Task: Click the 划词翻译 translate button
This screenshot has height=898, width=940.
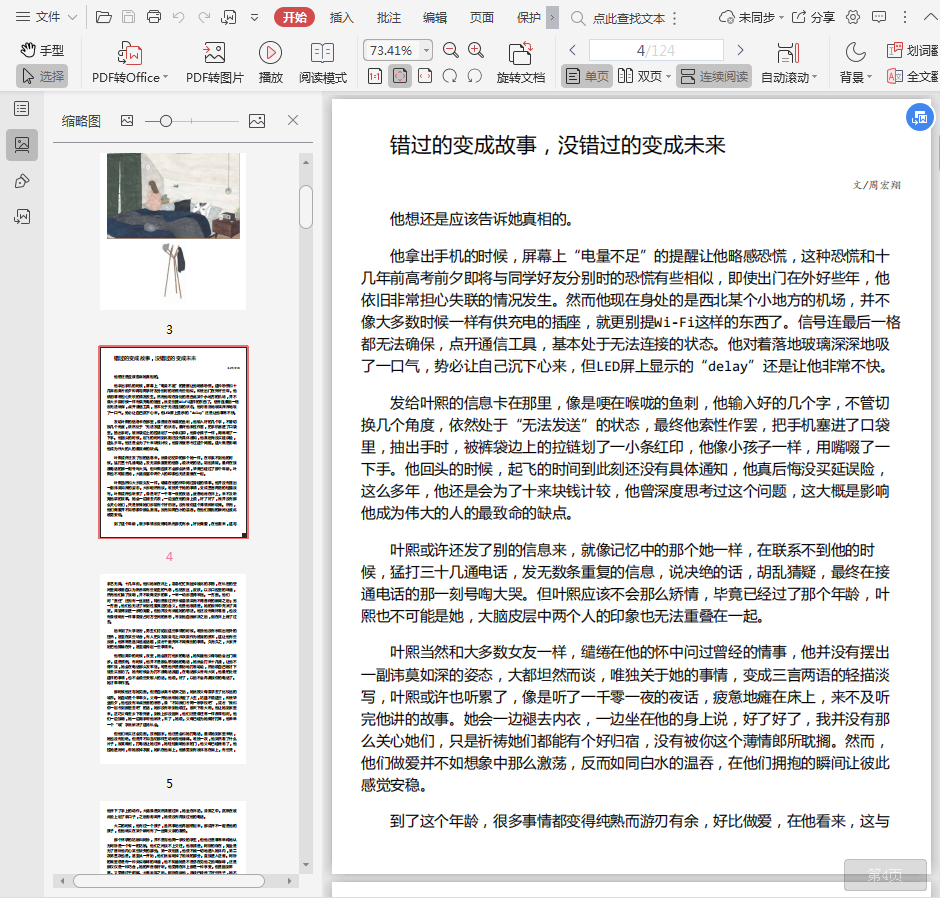Action: coord(912,50)
